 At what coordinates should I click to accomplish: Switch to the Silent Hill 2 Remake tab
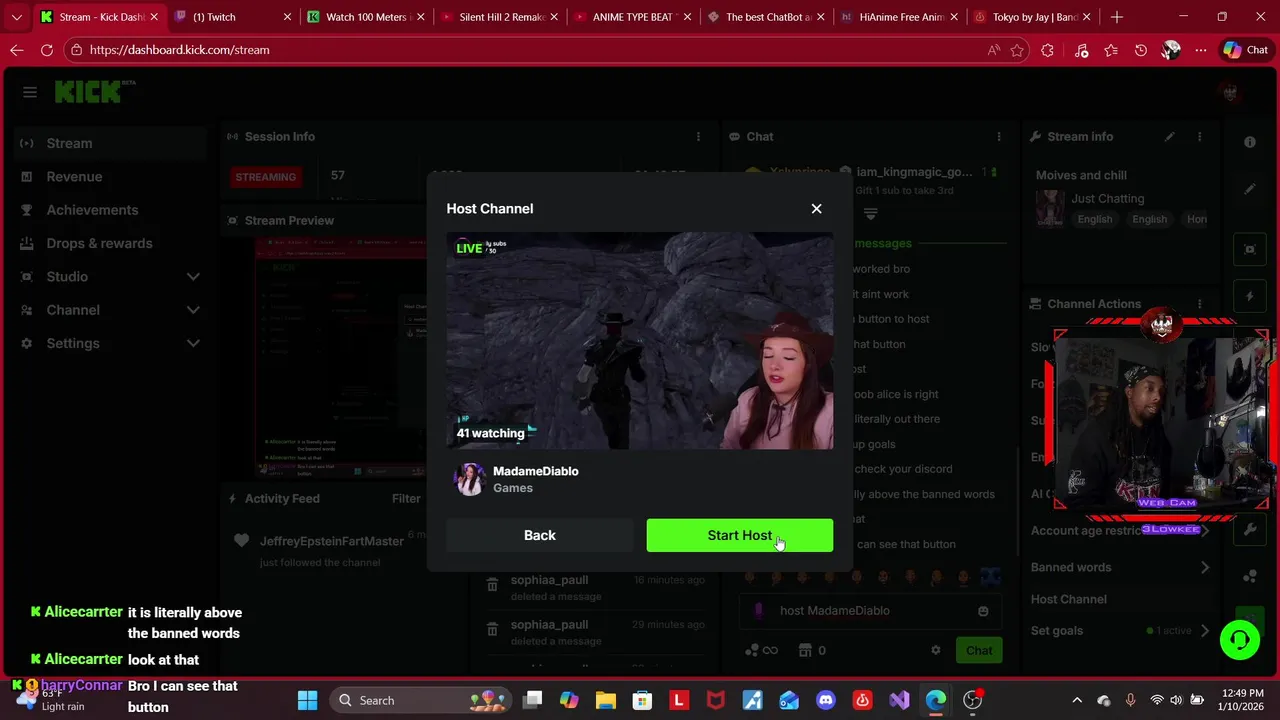click(501, 17)
